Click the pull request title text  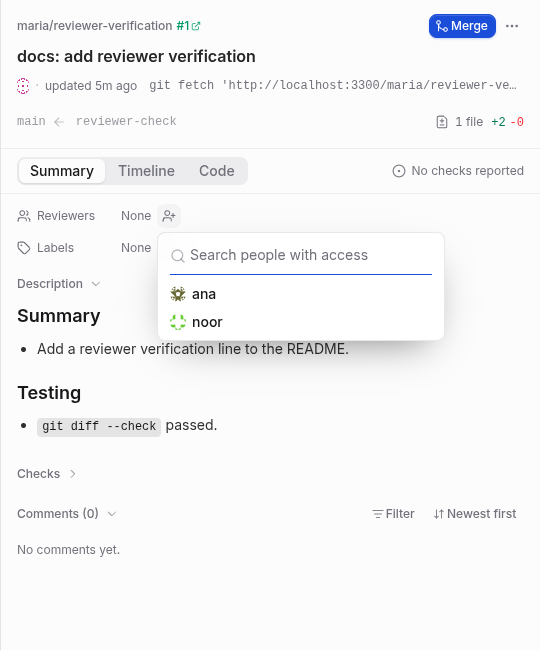pyautogui.click(x=136, y=56)
